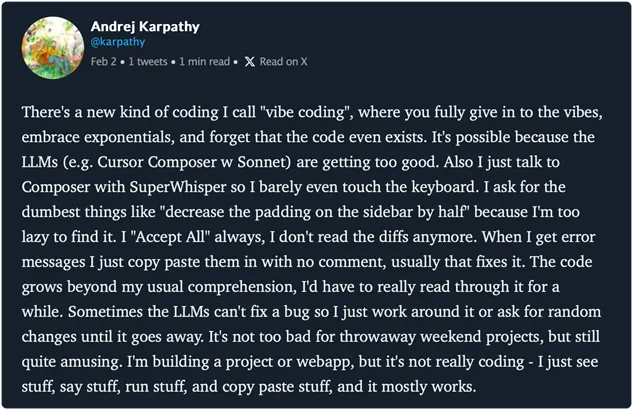
Task: Click the 1 tweets count label
Action: 148,62
